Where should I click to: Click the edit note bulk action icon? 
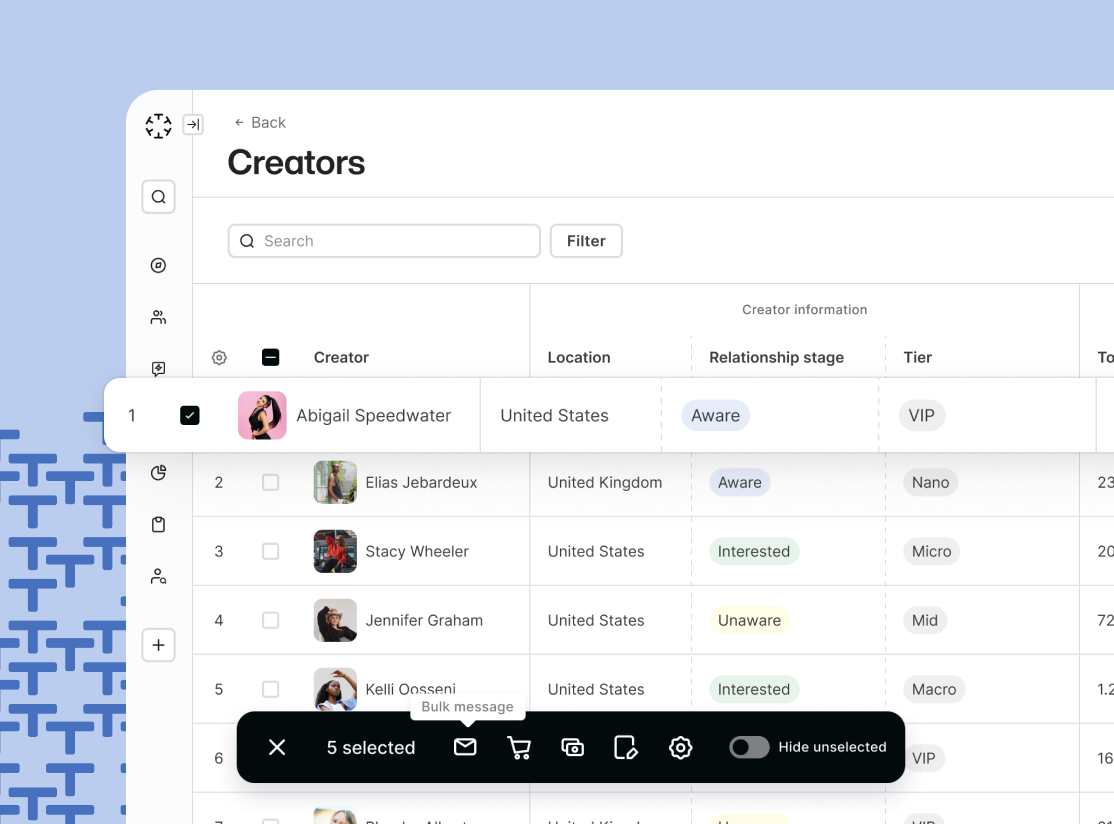tap(626, 747)
